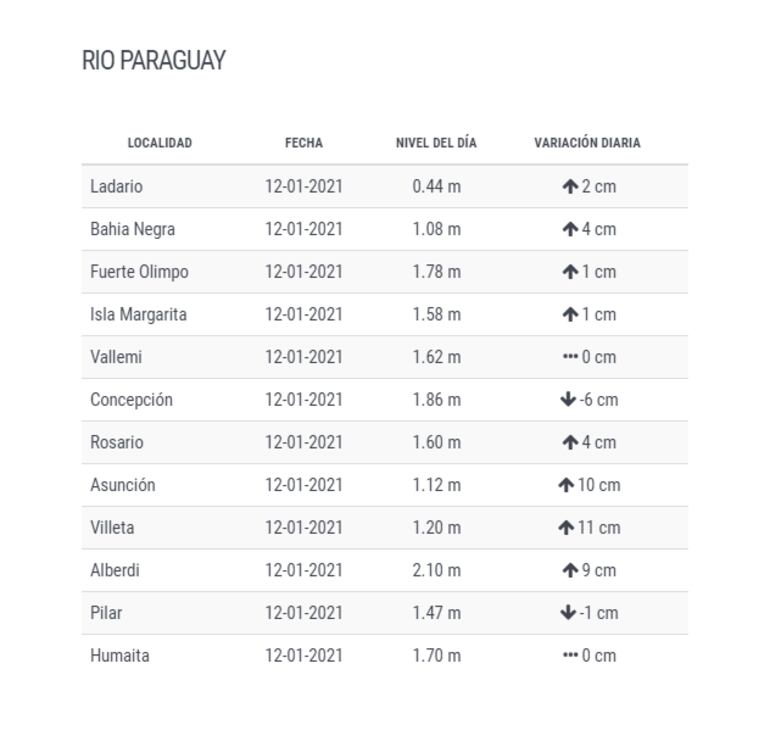This screenshot has width=770, height=736.
Task: Click the Asunción date 12-01-2021
Action: click(x=304, y=485)
